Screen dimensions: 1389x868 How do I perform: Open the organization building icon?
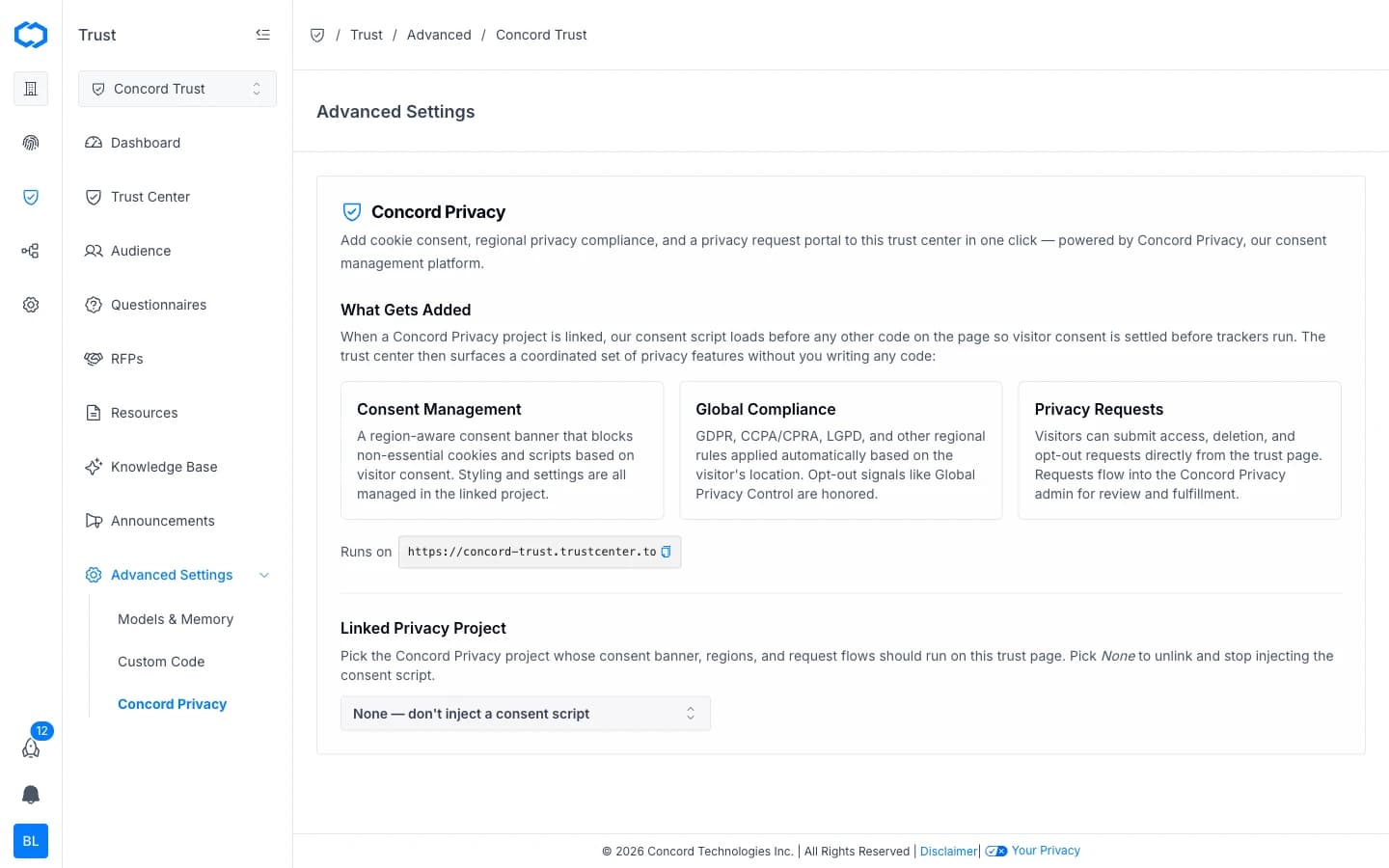31,89
